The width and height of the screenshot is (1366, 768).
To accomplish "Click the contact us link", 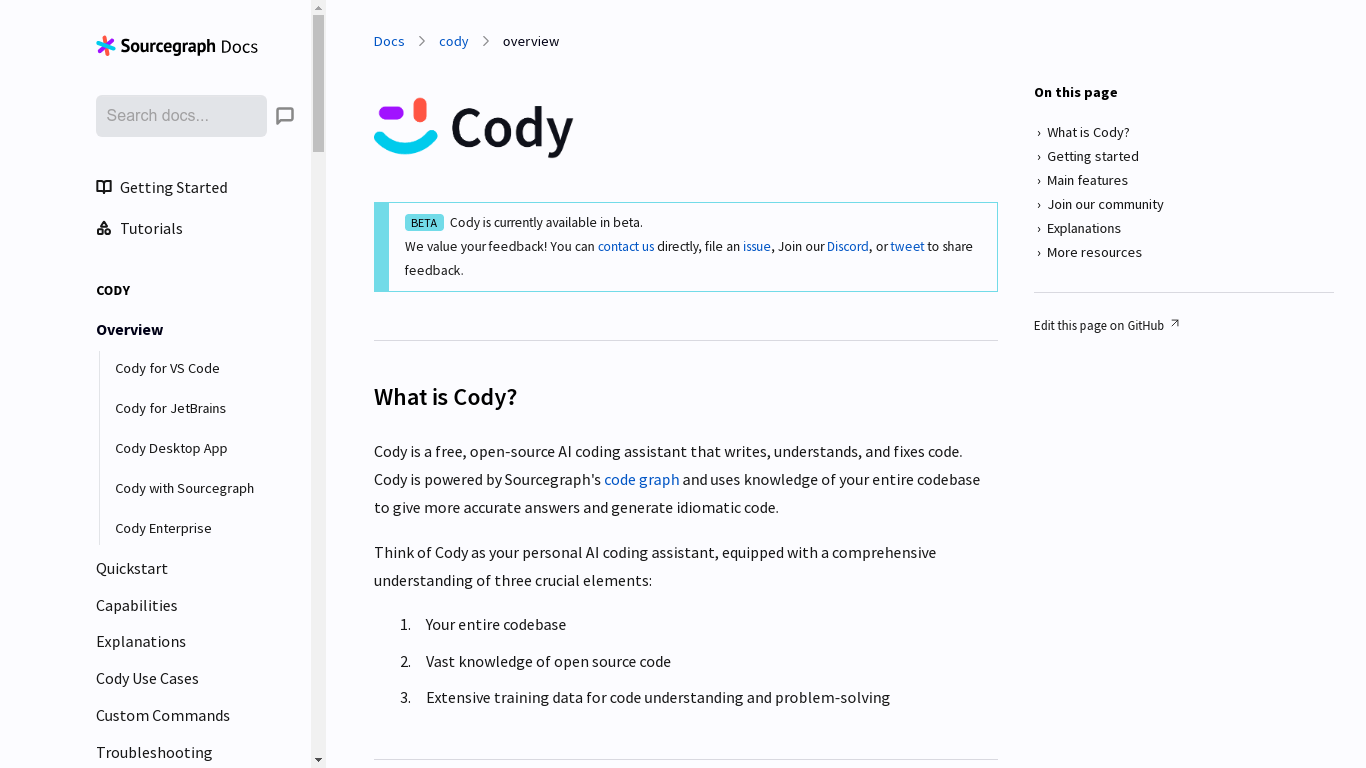I will coord(625,246).
